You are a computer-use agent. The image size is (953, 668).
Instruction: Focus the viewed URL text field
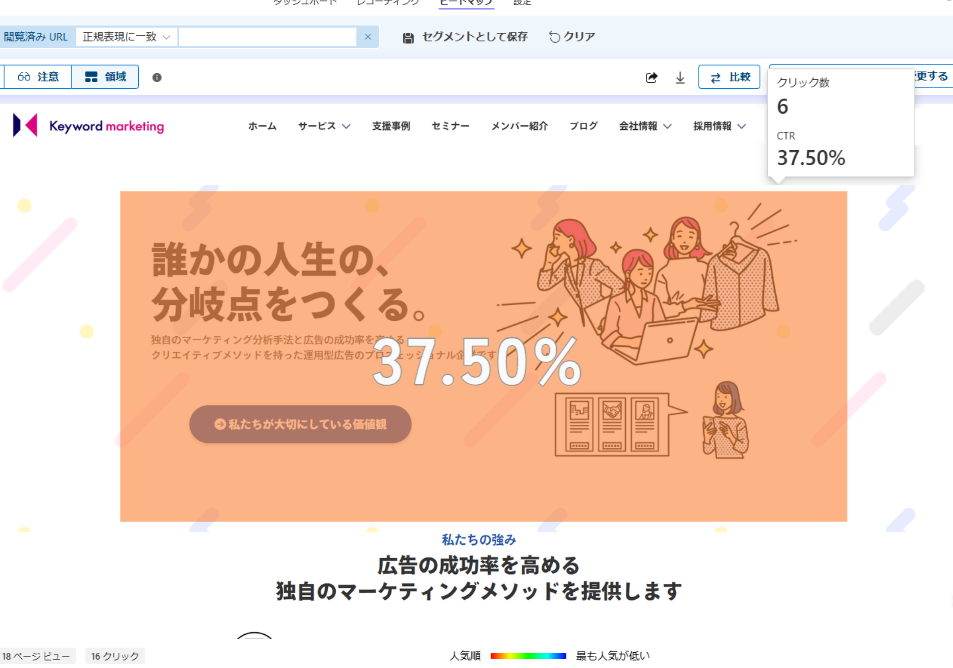coord(267,37)
